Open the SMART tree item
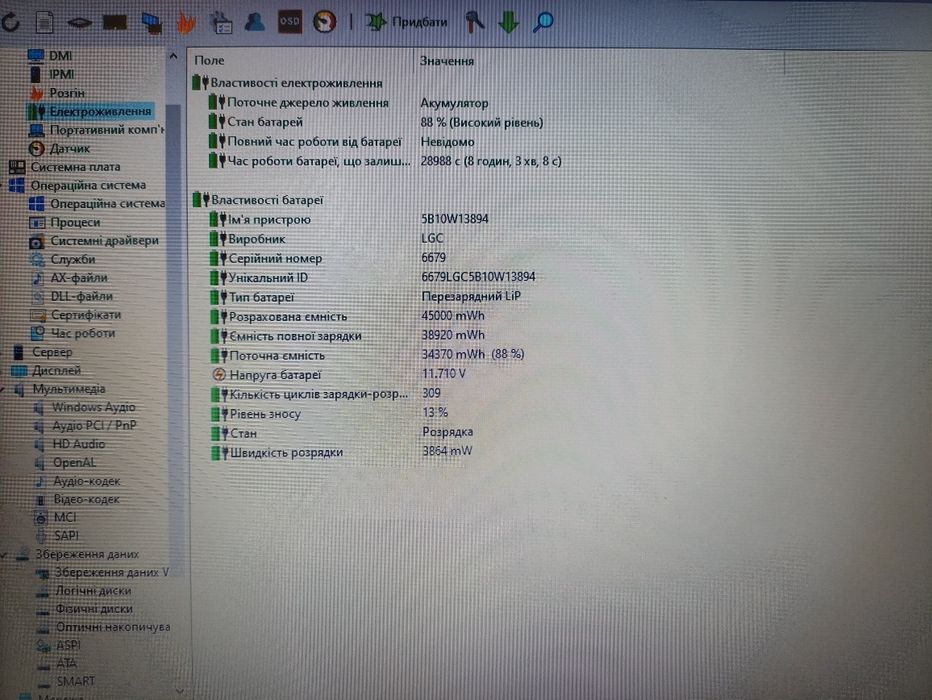This screenshot has width=932, height=700. tap(75, 681)
